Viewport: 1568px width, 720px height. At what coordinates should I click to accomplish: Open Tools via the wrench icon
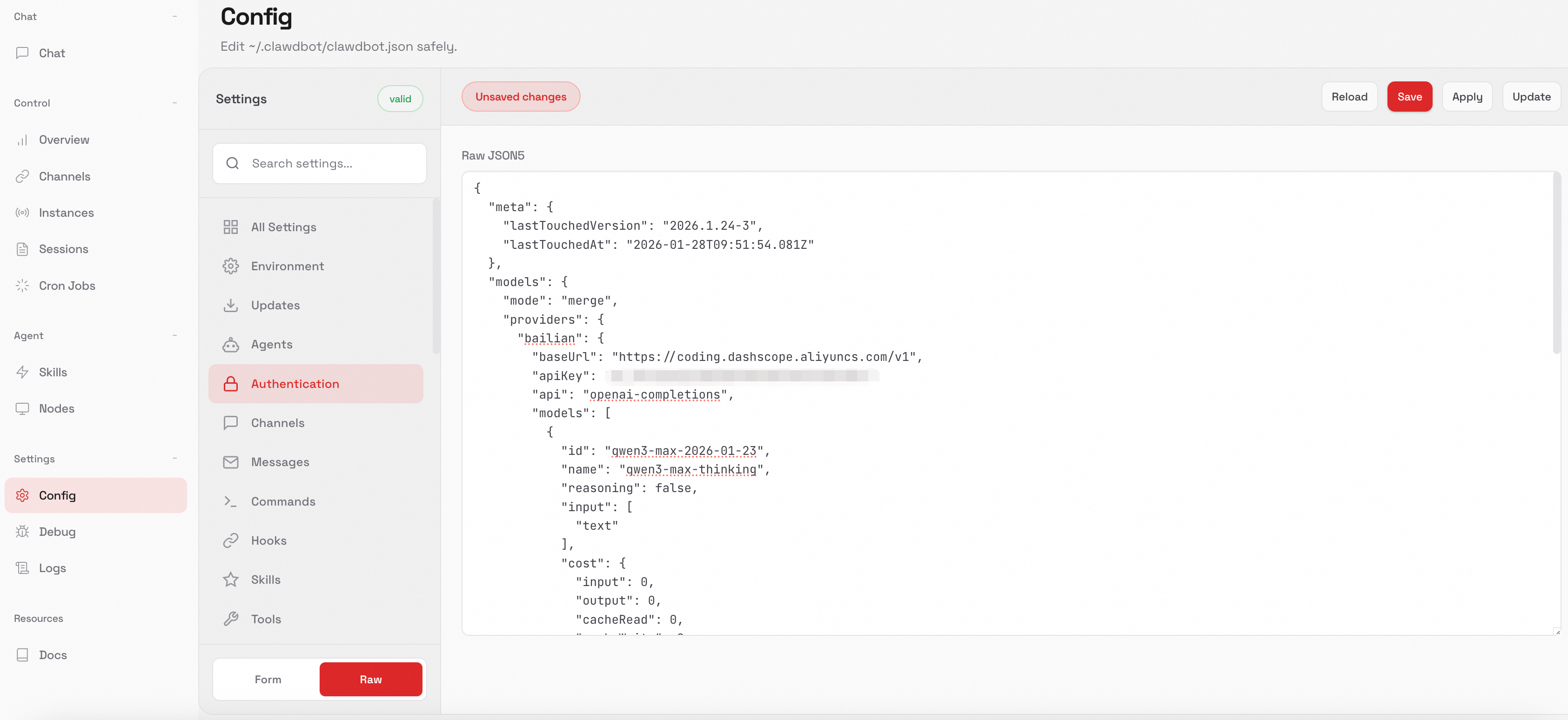point(231,619)
